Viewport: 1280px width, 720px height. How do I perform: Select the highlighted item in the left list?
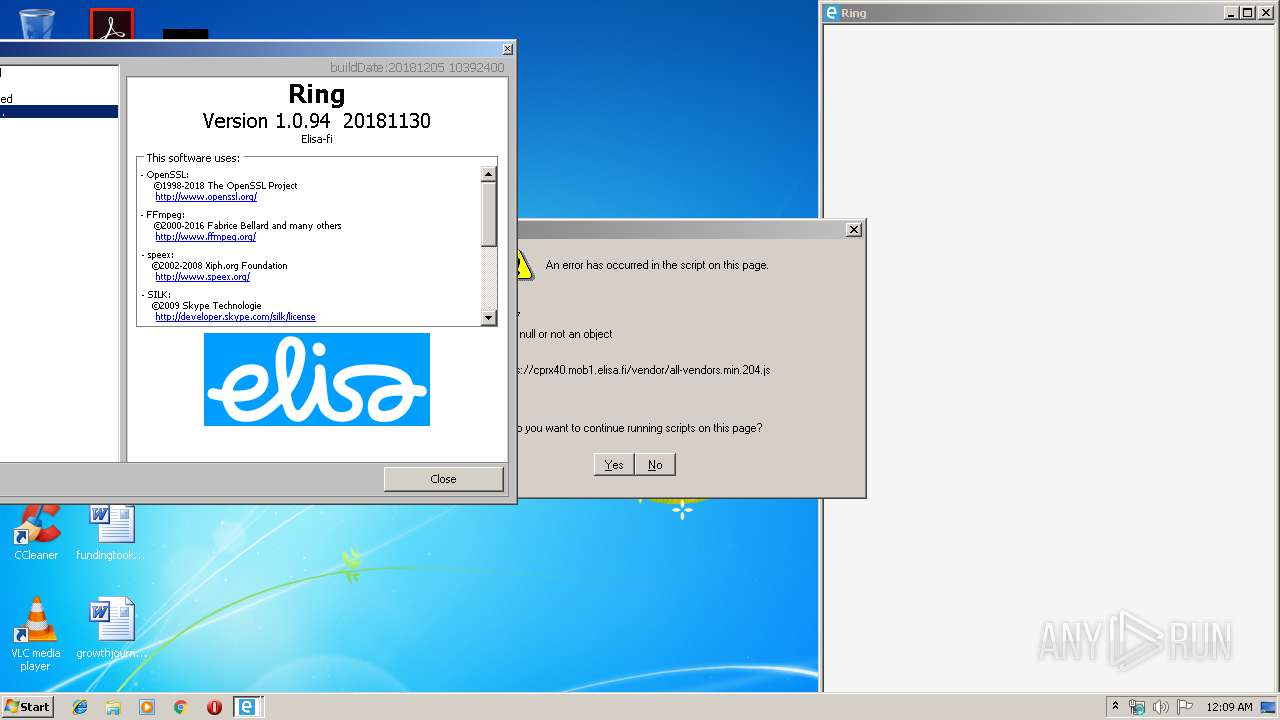pyautogui.click(x=59, y=112)
